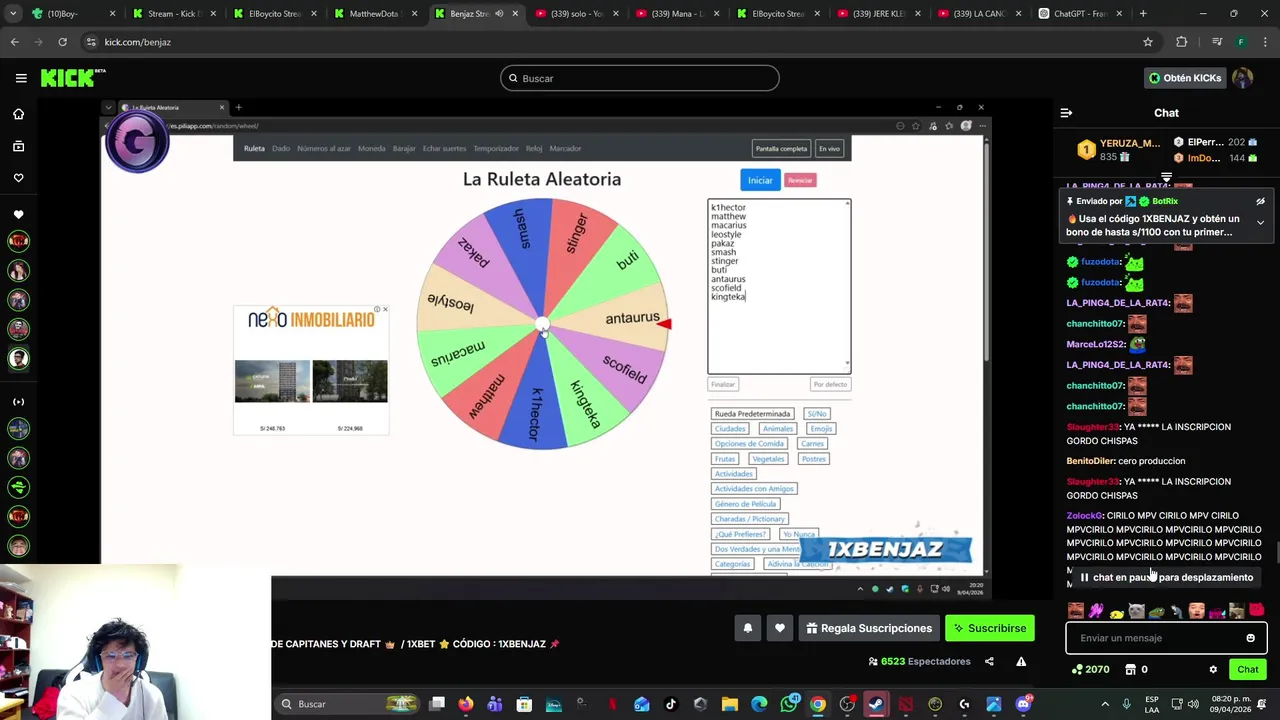Image resolution: width=1280 pixels, height=720 pixels.
Task: Open TikTok from the taskbar
Action: [671, 704]
